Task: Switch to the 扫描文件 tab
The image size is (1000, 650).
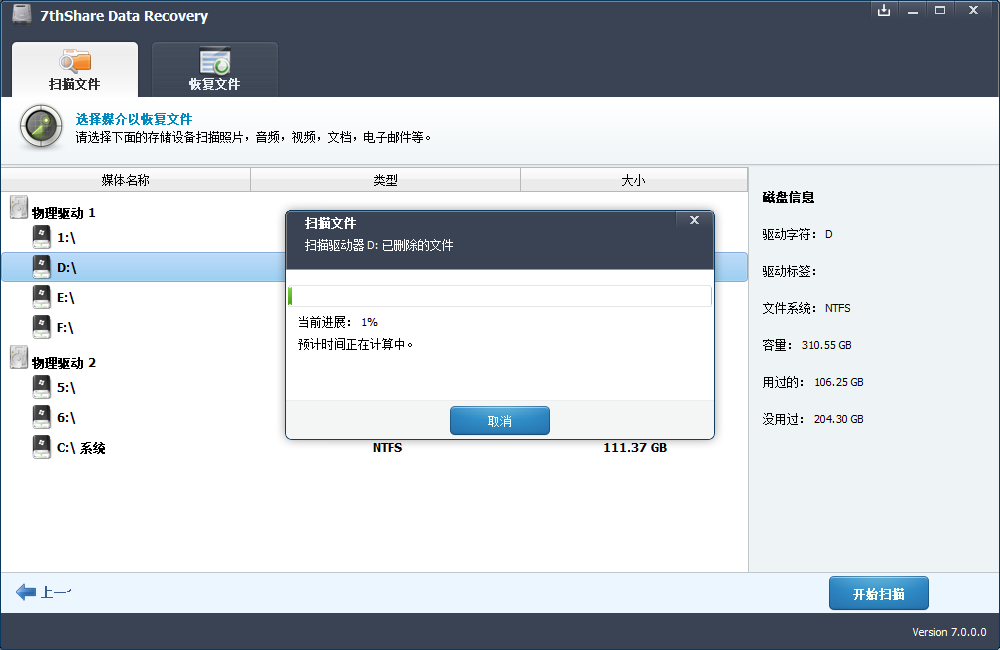Action: point(74,70)
